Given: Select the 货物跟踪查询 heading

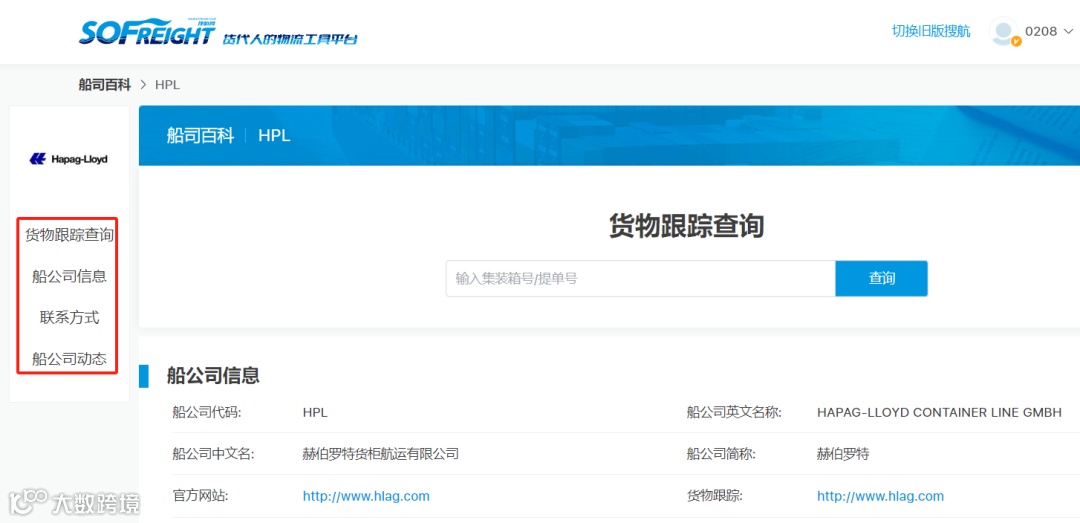Looking at the screenshot, I should [687, 226].
